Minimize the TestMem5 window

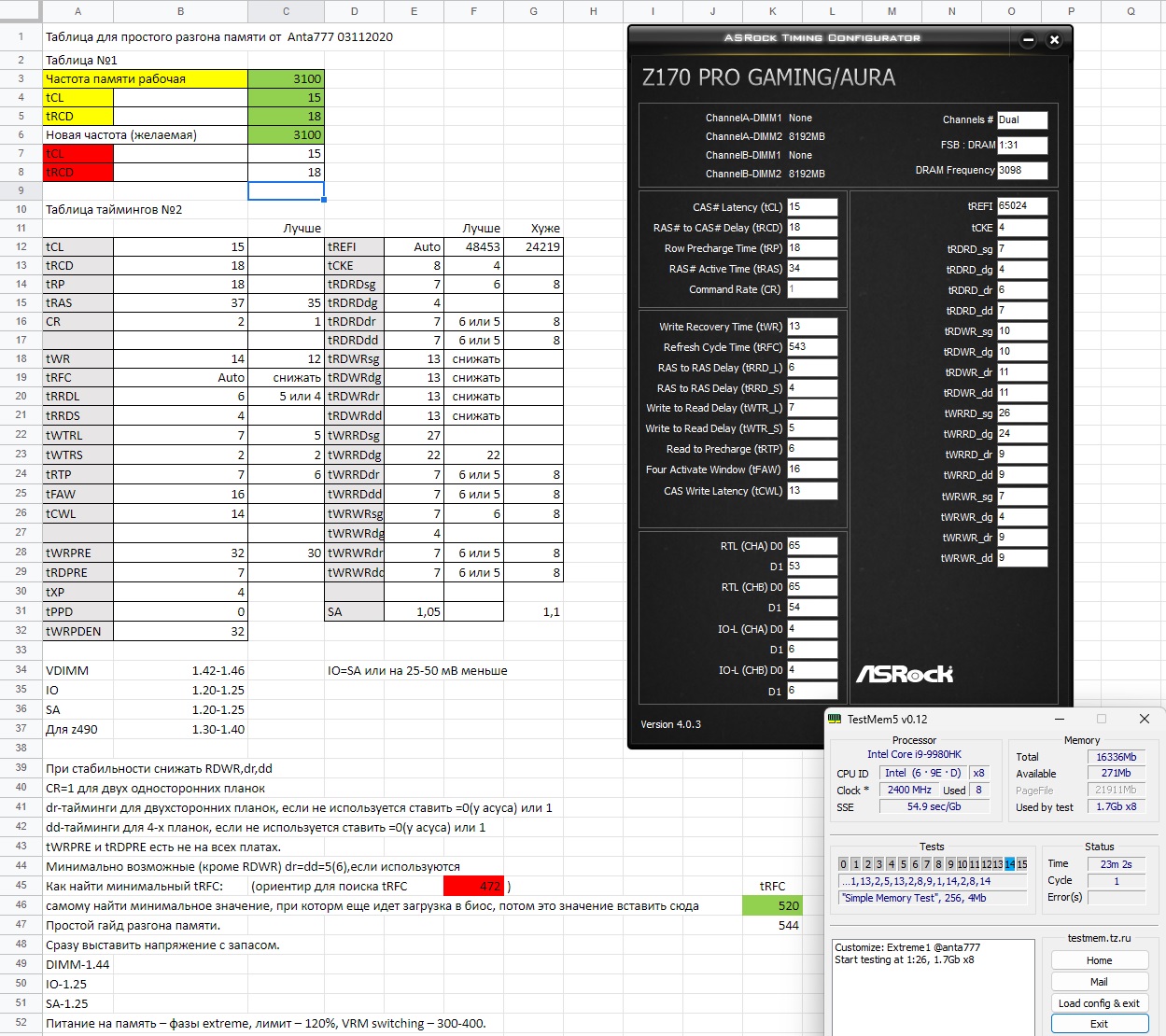[x=1060, y=719]
